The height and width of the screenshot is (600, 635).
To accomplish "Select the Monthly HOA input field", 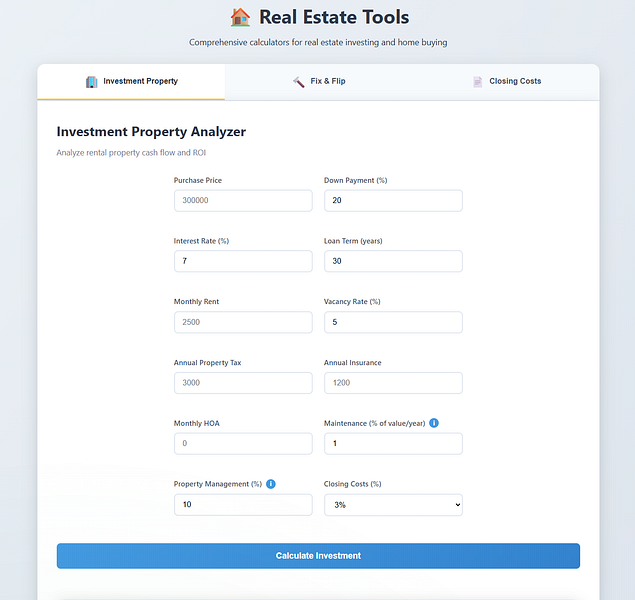I will pyautogui.click(x=243, y=444).
